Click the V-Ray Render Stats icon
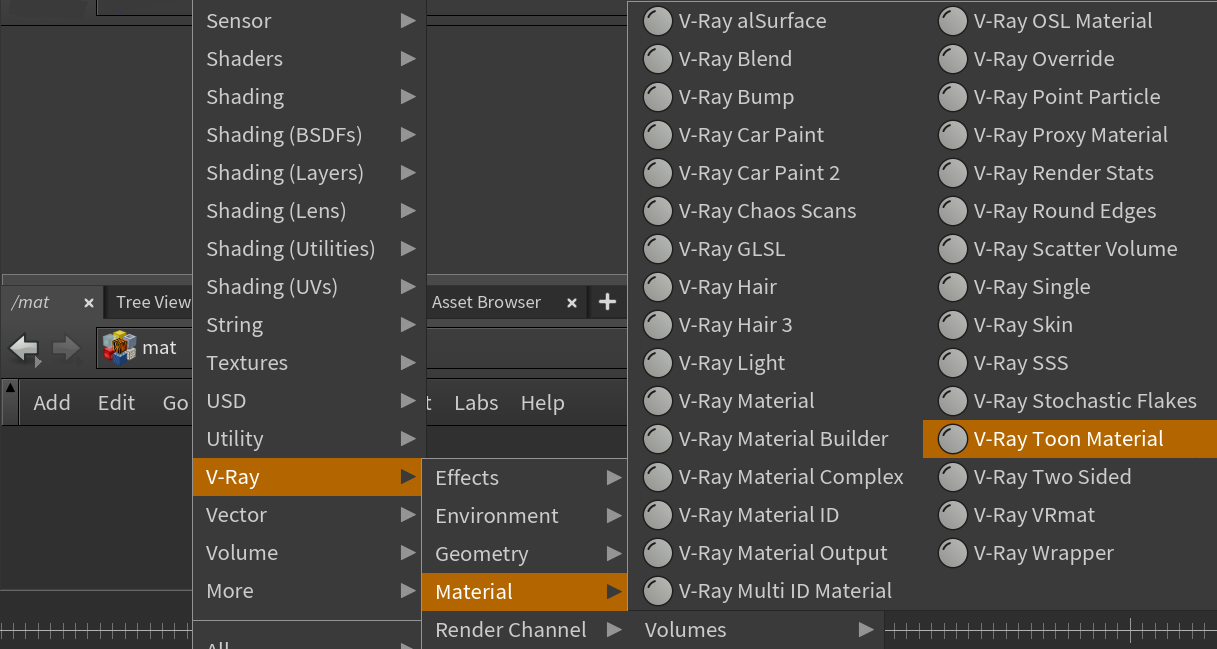The height and width of the screenshot is (649, 1217). 953,173
